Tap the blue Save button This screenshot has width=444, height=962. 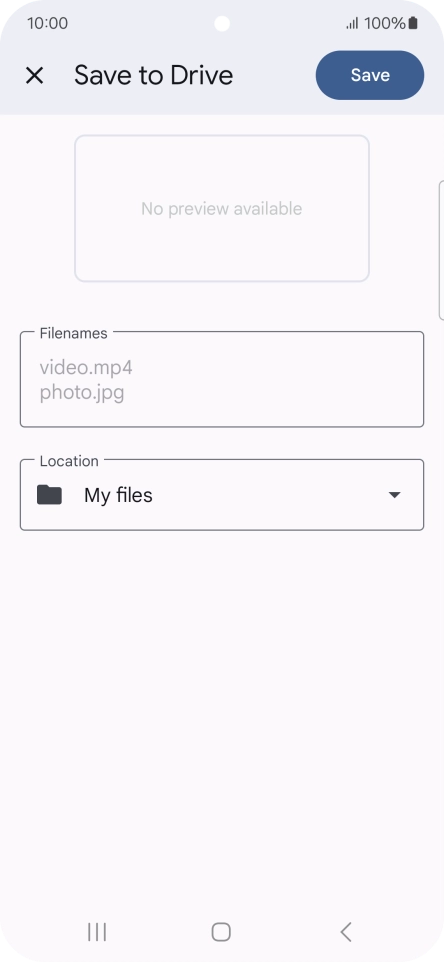click(x=370, y=75)
